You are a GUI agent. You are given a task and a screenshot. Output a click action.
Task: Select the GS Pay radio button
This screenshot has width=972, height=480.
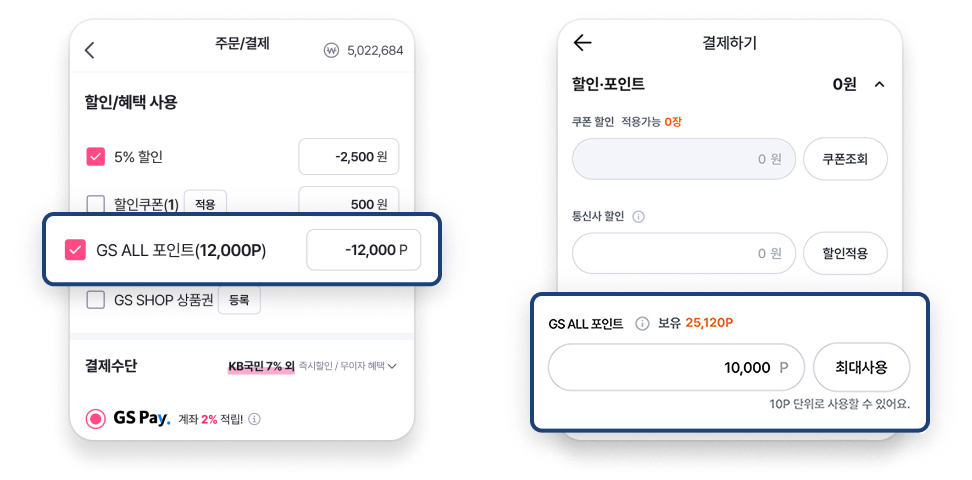96,419
